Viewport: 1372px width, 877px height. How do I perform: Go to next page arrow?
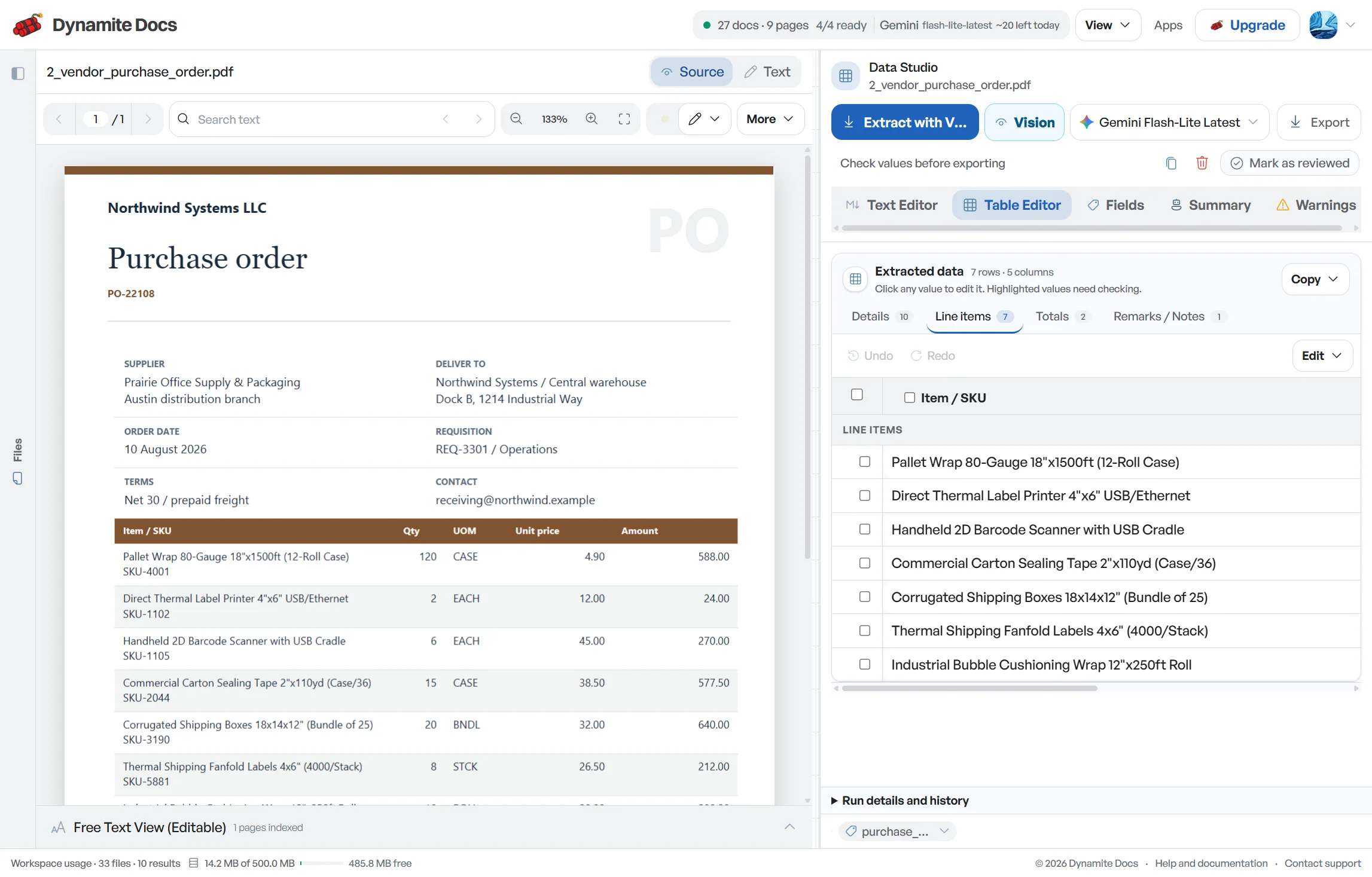coord(148,119)
